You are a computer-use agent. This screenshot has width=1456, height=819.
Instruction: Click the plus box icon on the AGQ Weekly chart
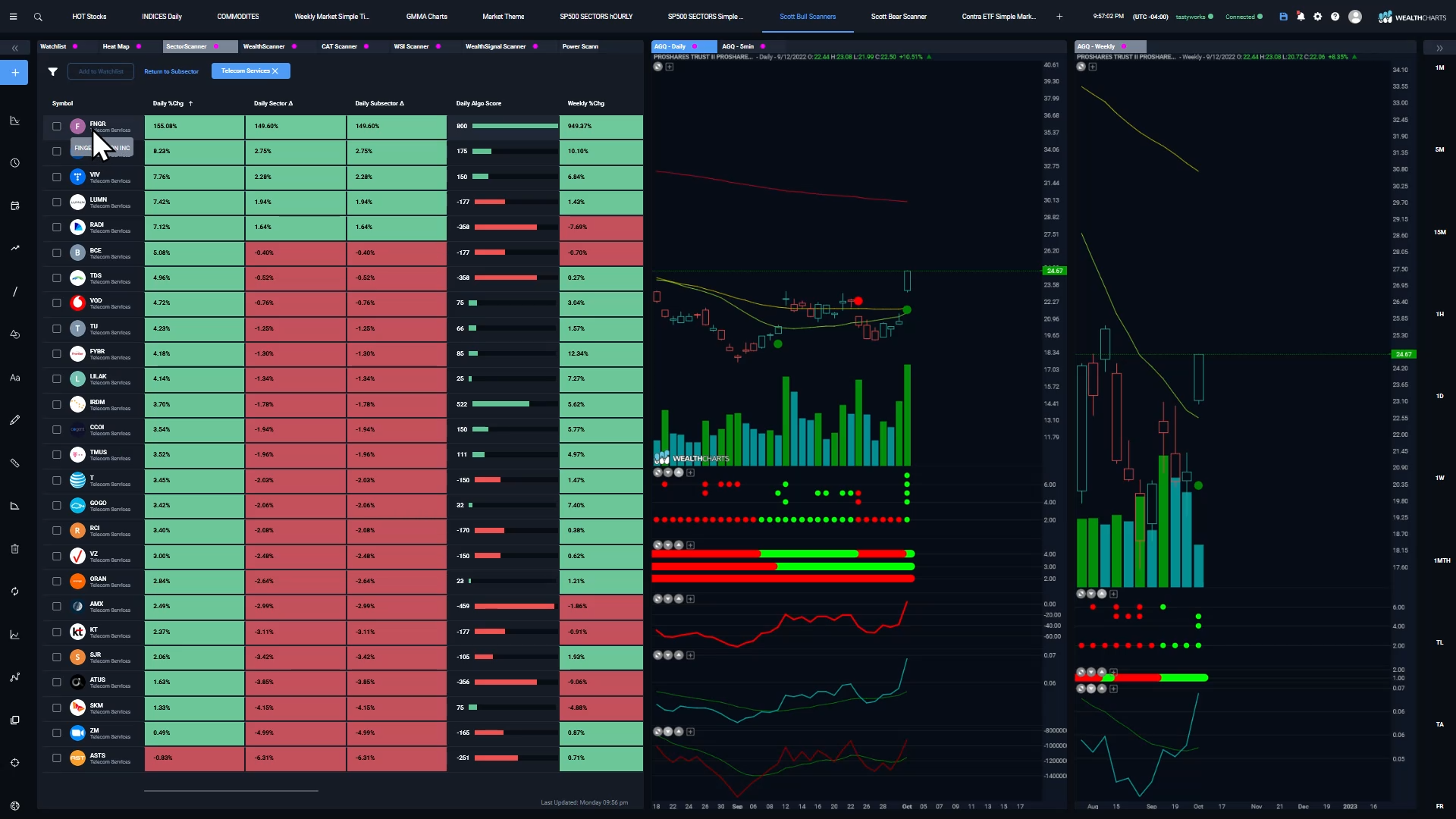[x=1093, y=67]
